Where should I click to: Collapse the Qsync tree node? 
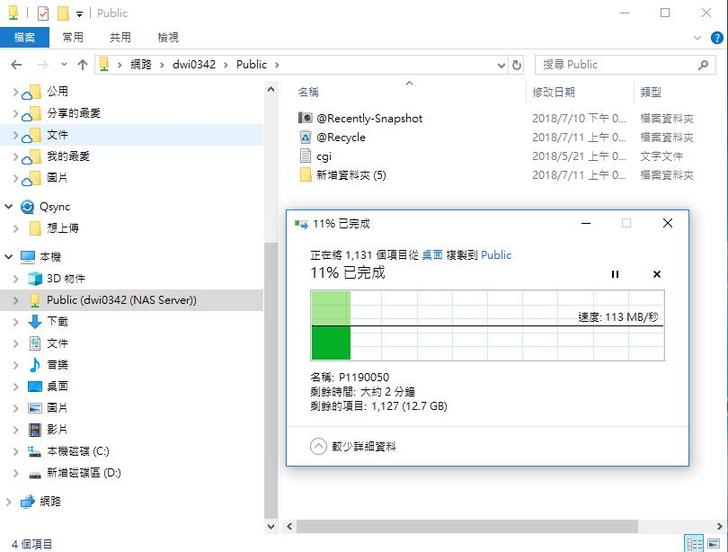coord(9,206)
